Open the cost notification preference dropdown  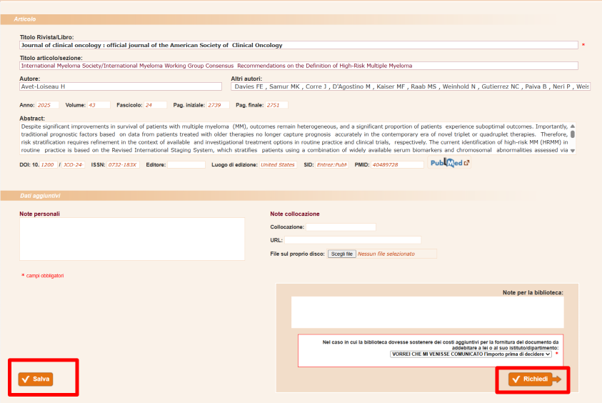click(x=471, y=354)
